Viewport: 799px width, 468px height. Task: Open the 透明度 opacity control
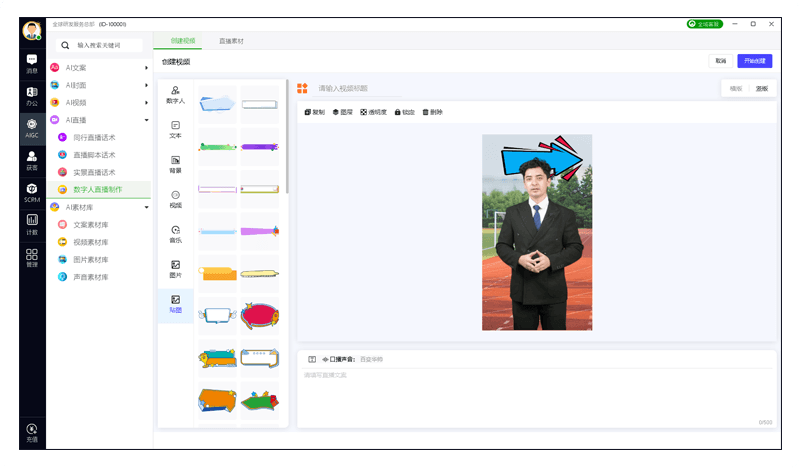374,112
